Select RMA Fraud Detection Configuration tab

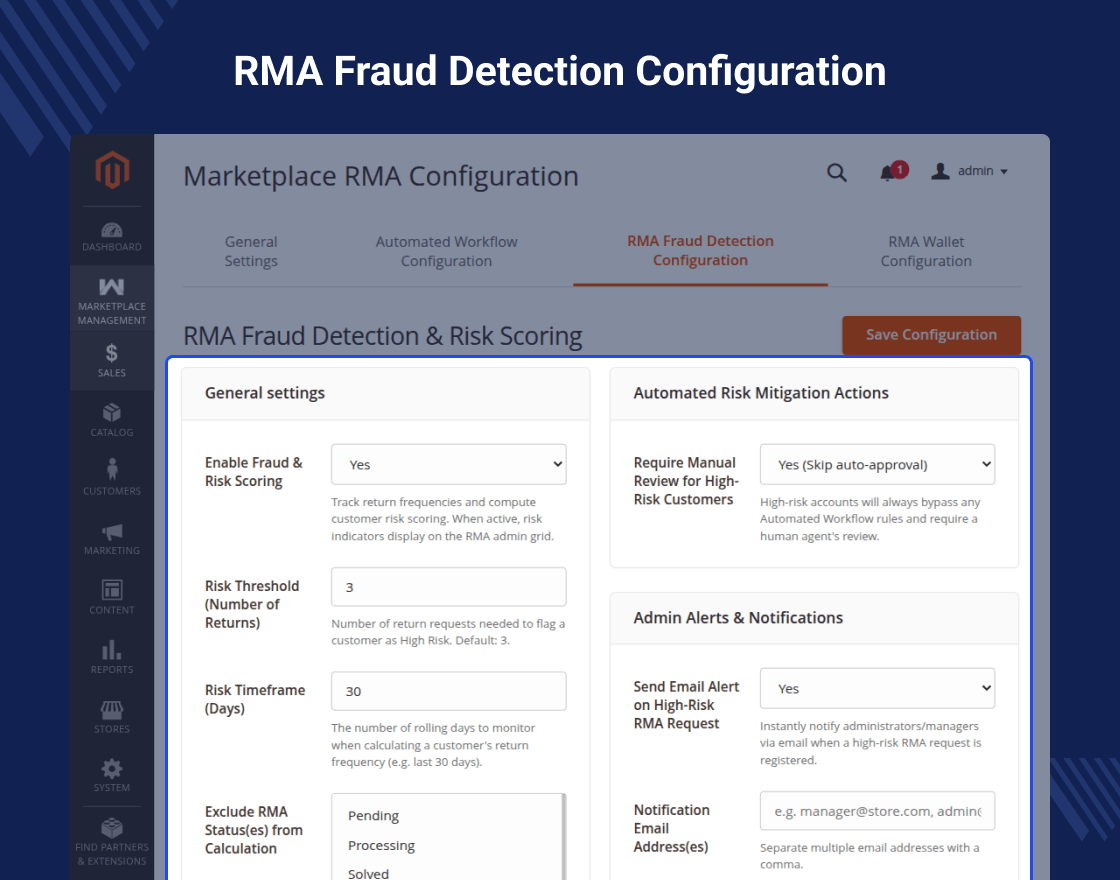[701, 251]
